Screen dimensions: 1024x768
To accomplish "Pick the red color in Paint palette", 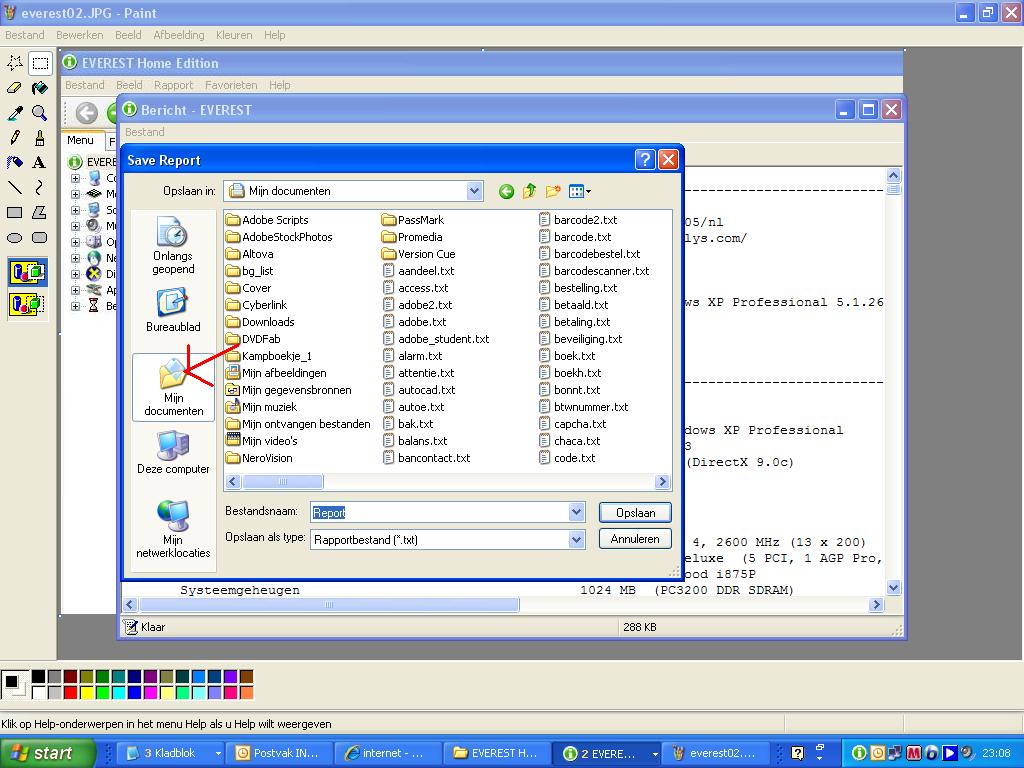I will 71,692.
